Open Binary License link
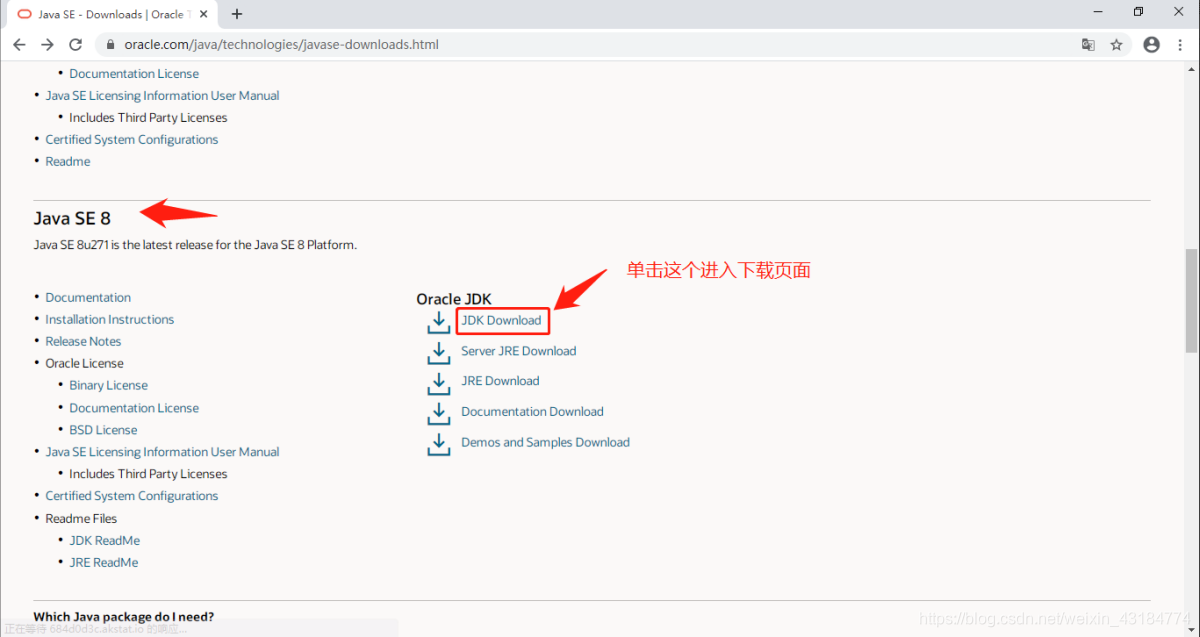 coord(108,386)
